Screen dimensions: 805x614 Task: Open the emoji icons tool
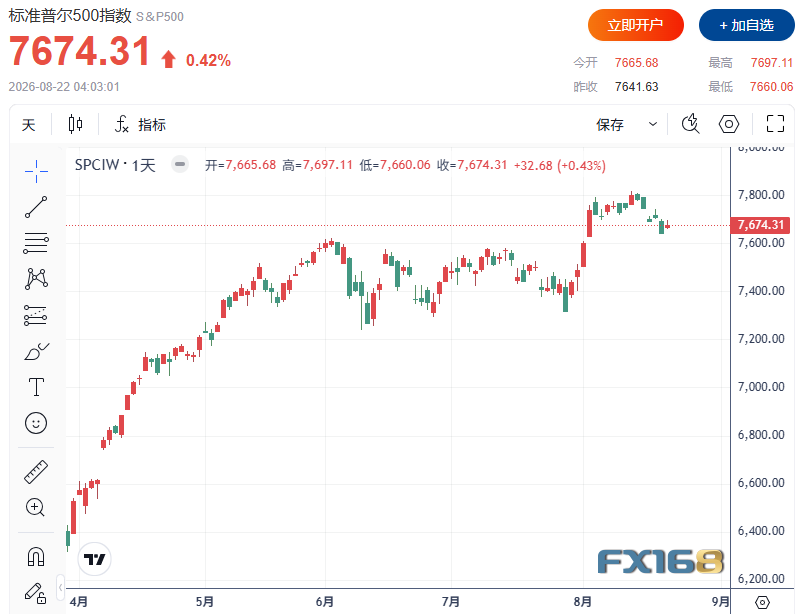point(36,423)
